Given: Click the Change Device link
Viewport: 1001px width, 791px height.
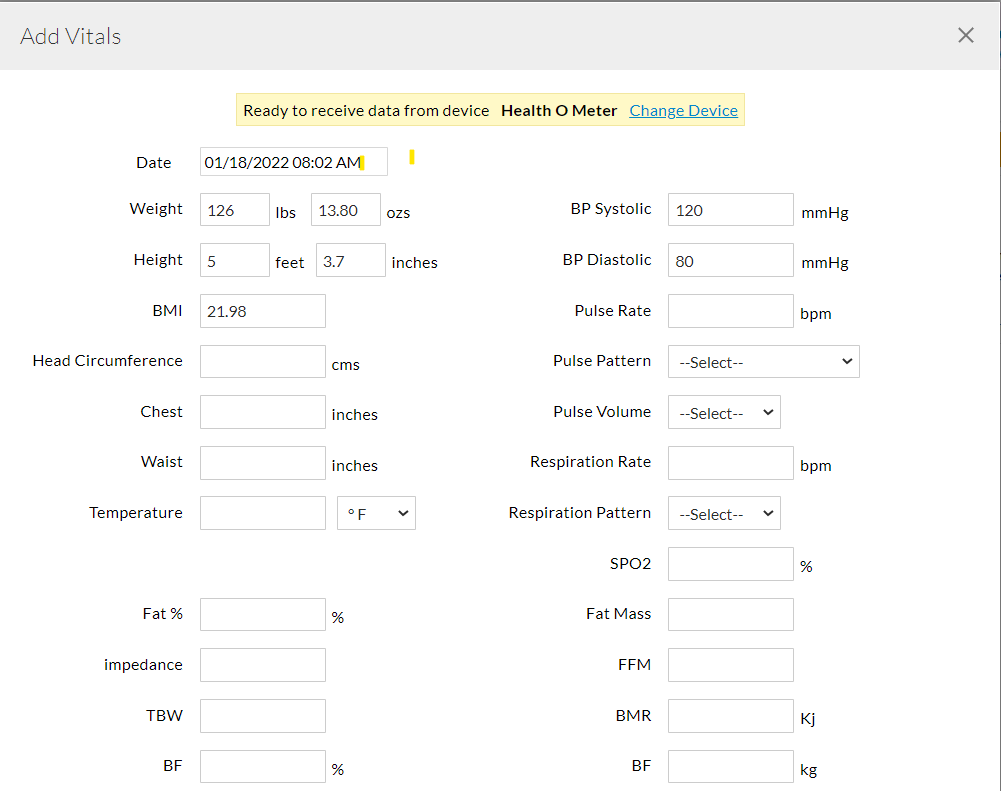Looking at the screenshot, I should [683, 111].
